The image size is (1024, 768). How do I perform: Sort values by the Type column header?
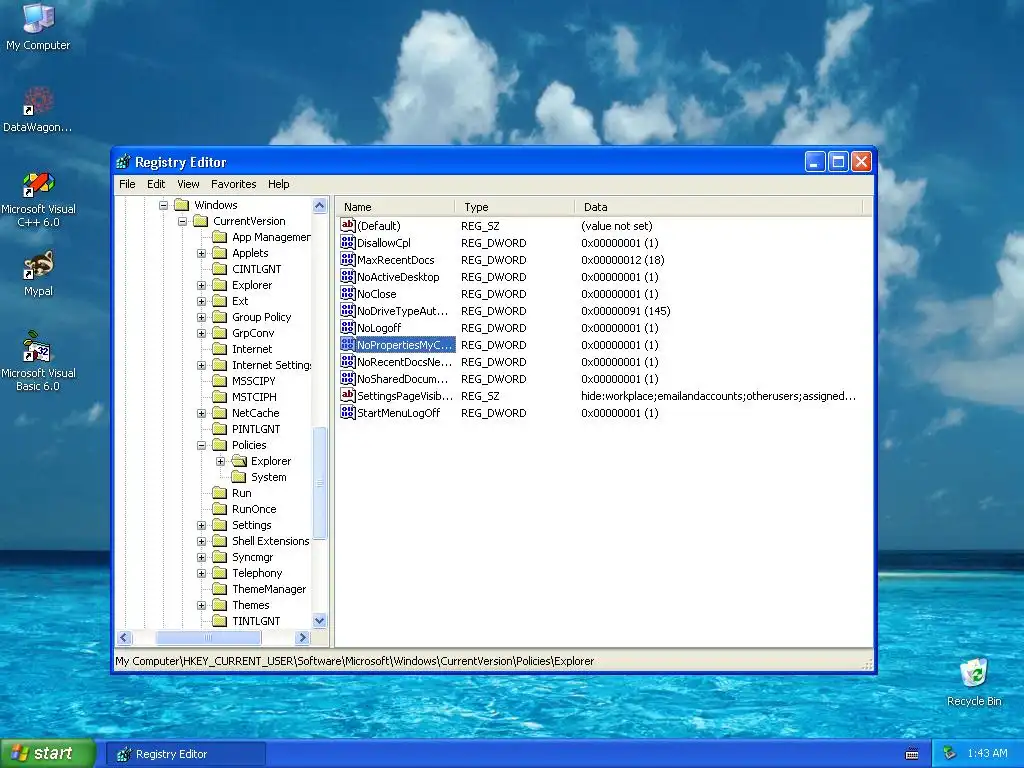point(515,207)
